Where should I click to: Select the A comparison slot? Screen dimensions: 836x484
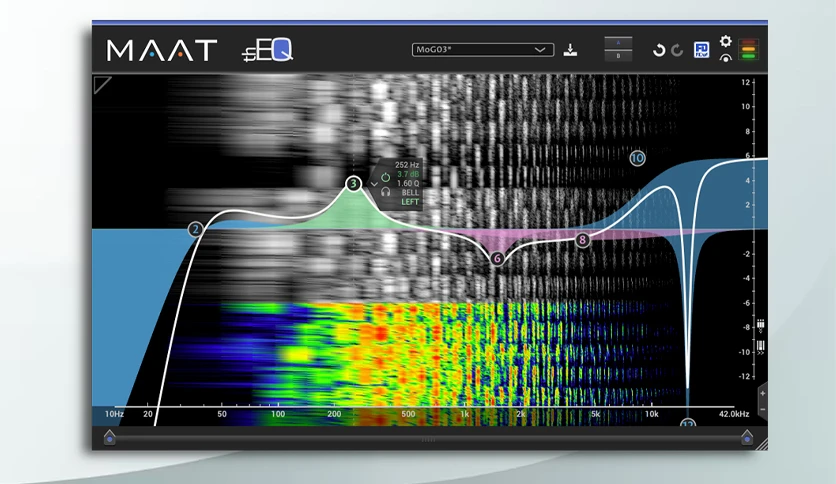618,43
